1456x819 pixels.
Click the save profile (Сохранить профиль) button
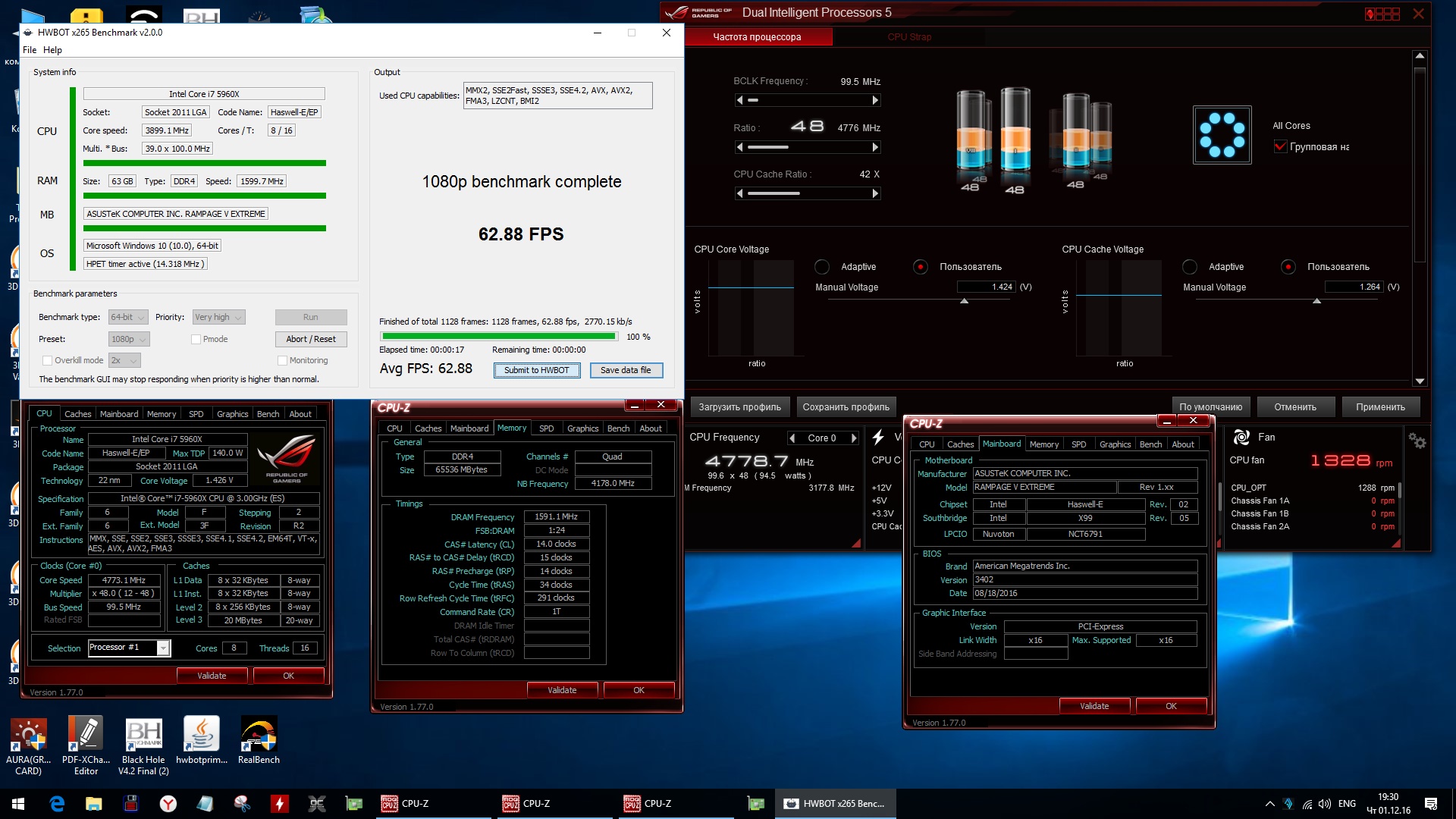pos(846,407)
